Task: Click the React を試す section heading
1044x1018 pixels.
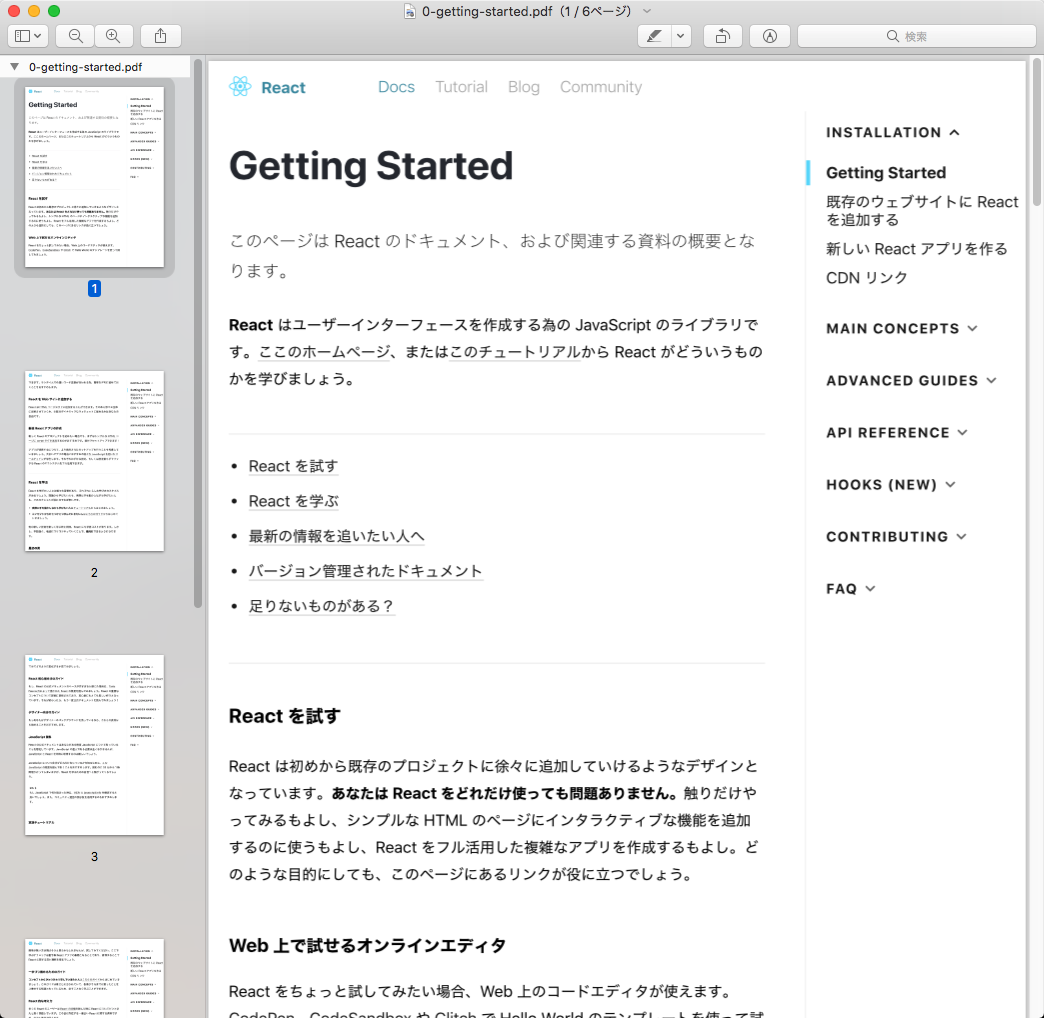Action: 284,716
